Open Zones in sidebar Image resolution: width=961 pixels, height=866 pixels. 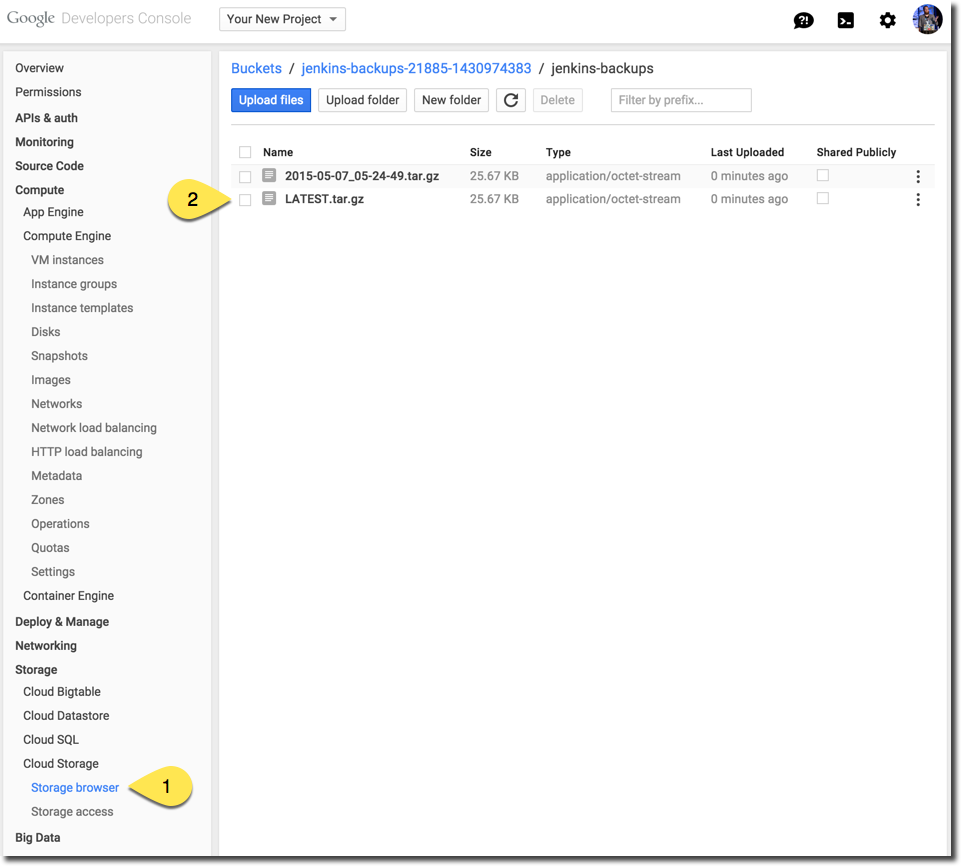click(x=48, y=499)
